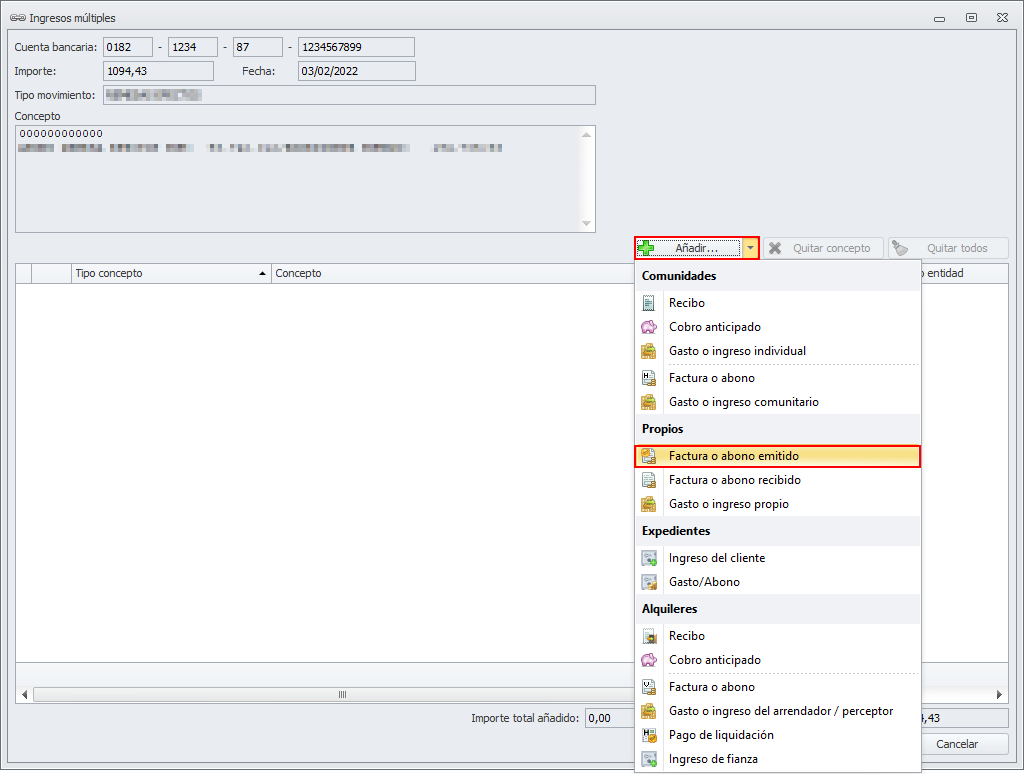This screenshot has width=1024, height=774.
Task: Click branch field containing 1234
Action: (x=193, y=47)
